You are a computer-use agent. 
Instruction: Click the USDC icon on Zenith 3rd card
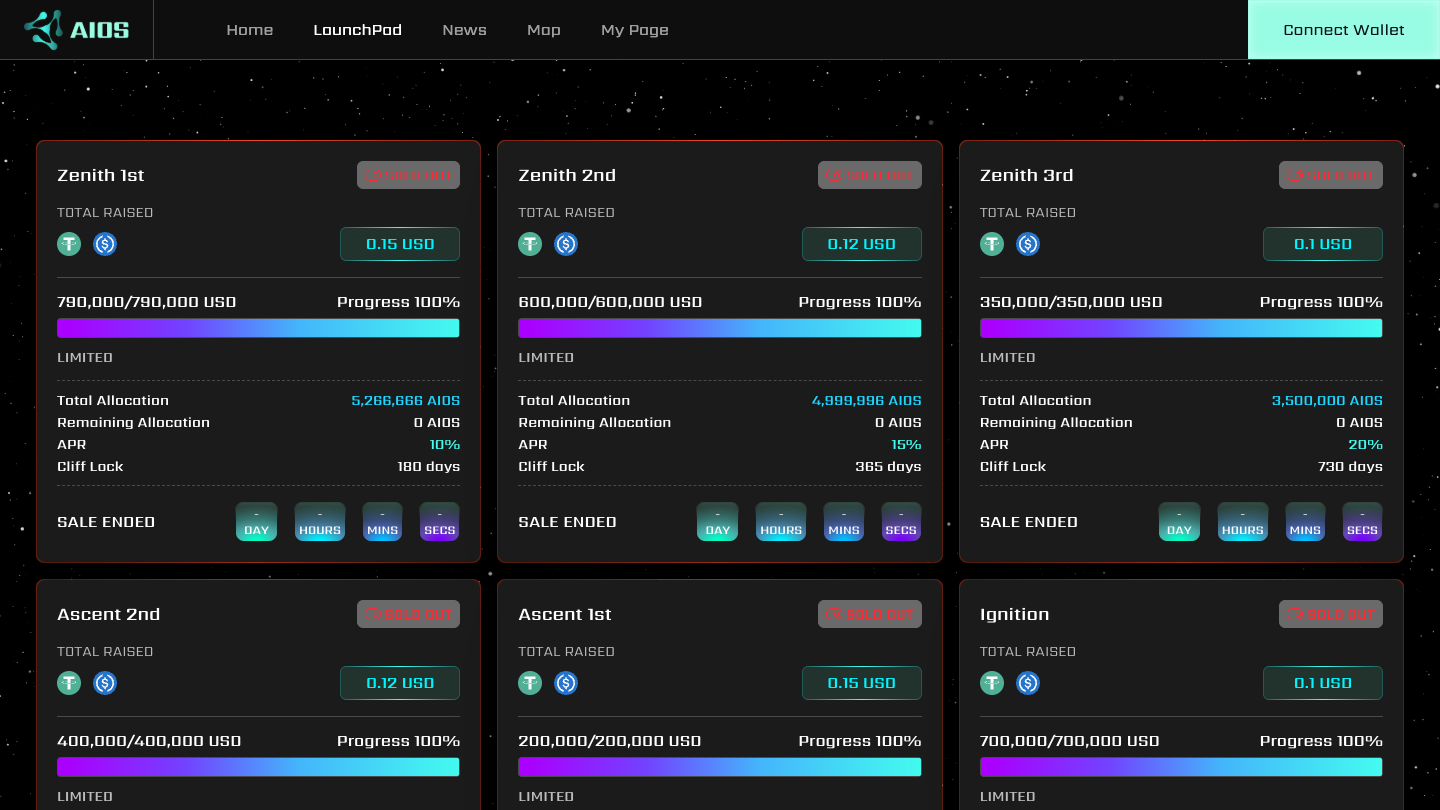pyautogui.click(x=1028, y=244)
